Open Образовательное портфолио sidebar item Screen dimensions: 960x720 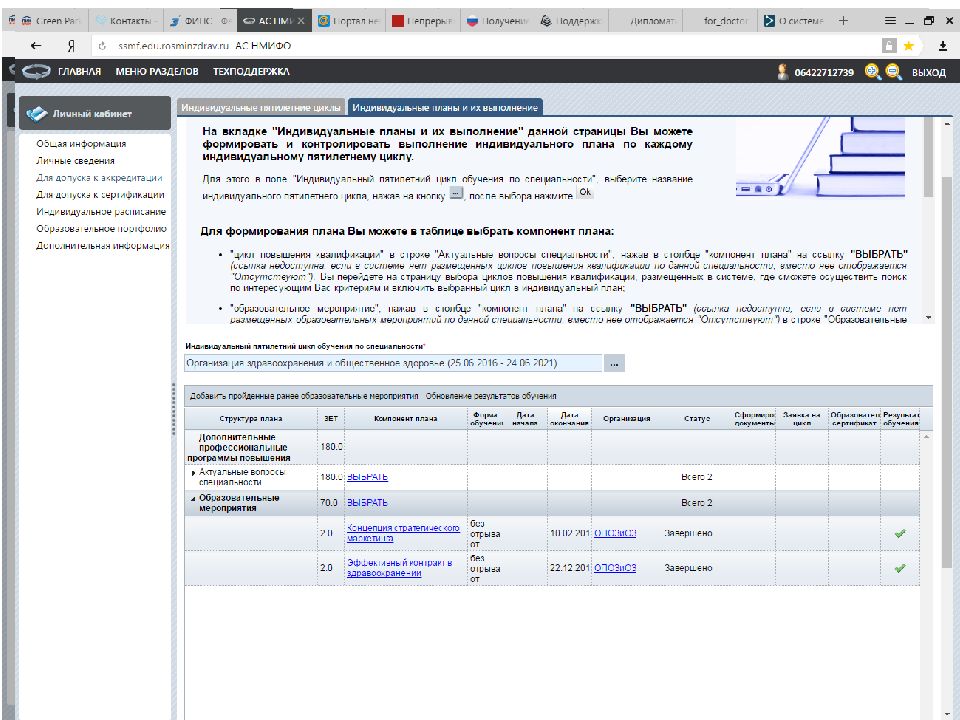(101, 228)
